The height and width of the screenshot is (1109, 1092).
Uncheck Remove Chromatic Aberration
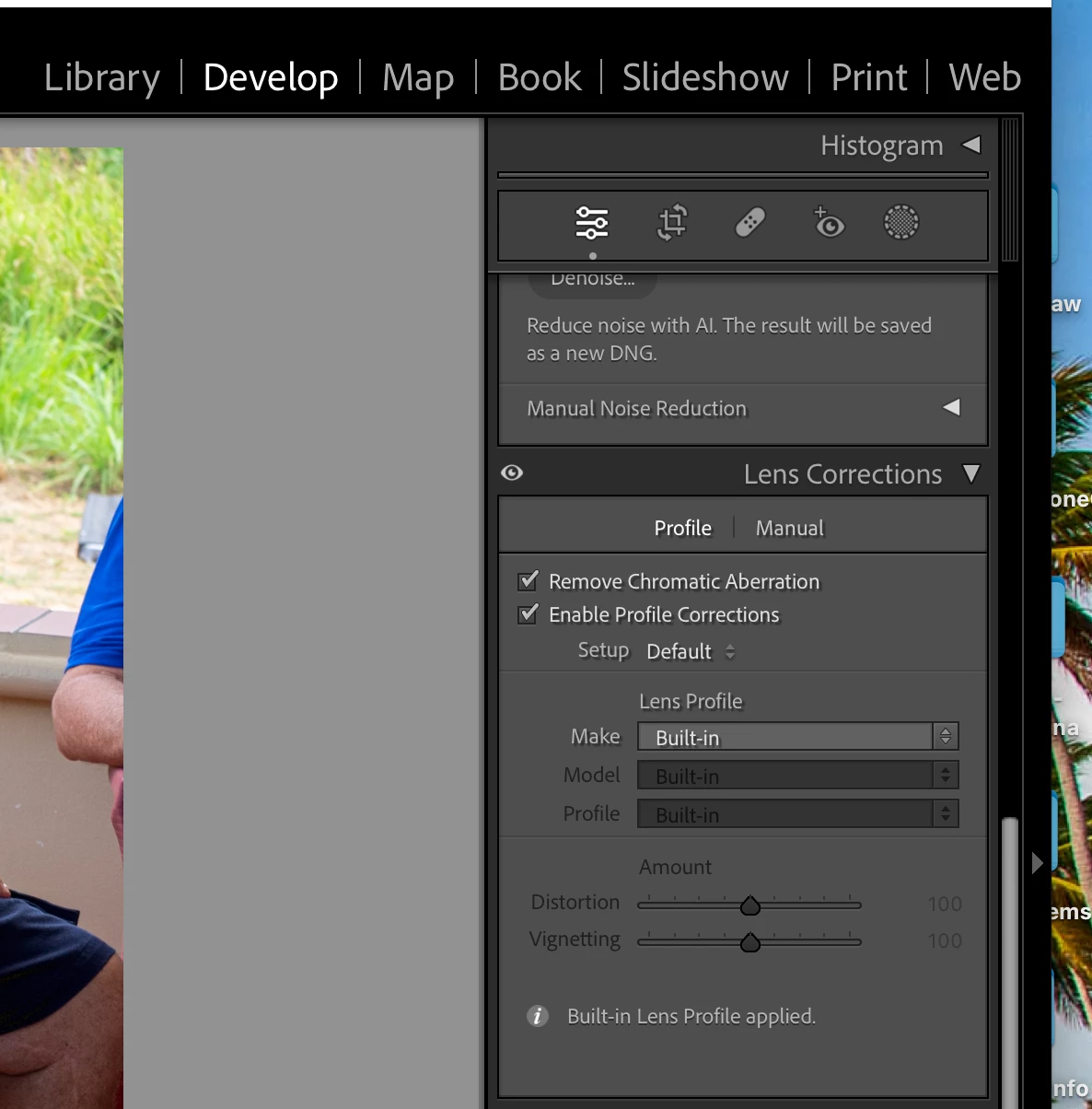coord(528,580)
